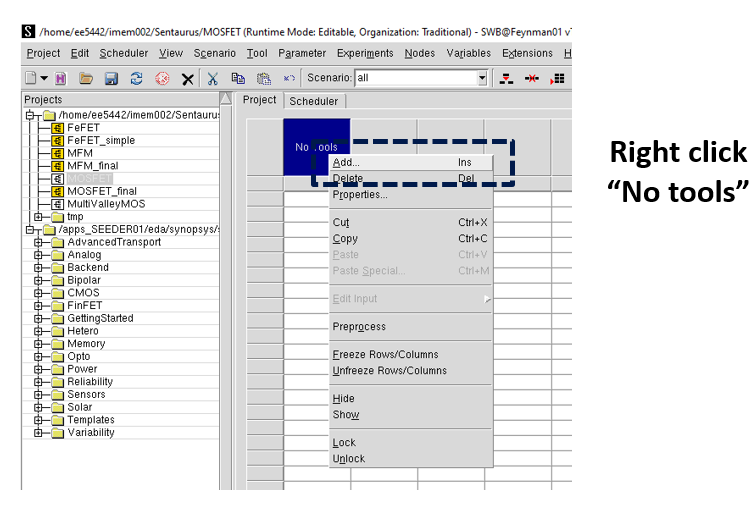Click the scissors Cut toolbar icon
Screen dimensions: 751x523
213,78
